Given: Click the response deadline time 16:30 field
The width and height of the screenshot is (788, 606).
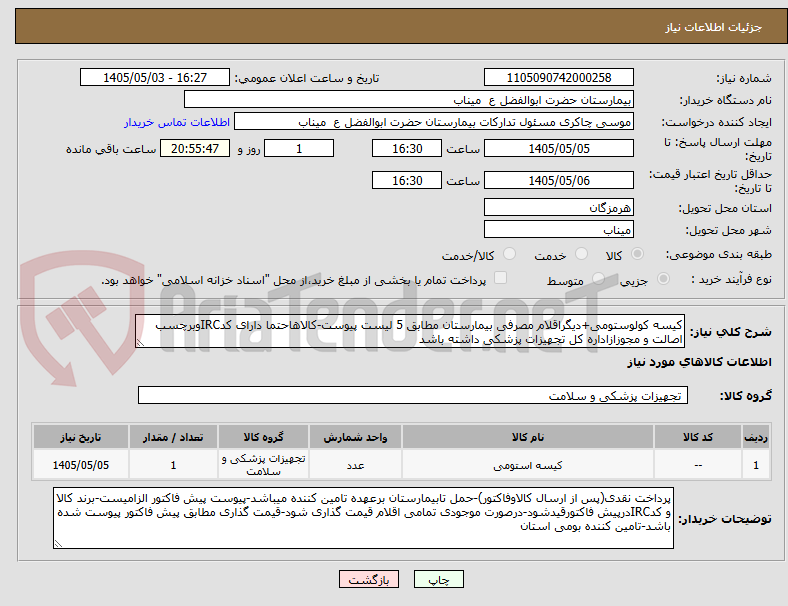Looking at the screenshot, I should tap(407, 148).
